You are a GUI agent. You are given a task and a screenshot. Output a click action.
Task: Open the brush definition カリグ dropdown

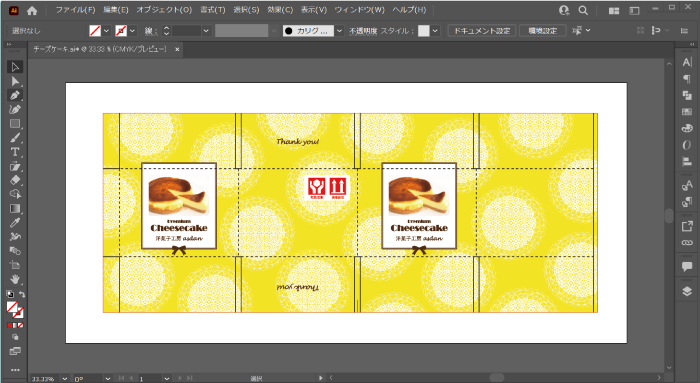tap(340, 31)
